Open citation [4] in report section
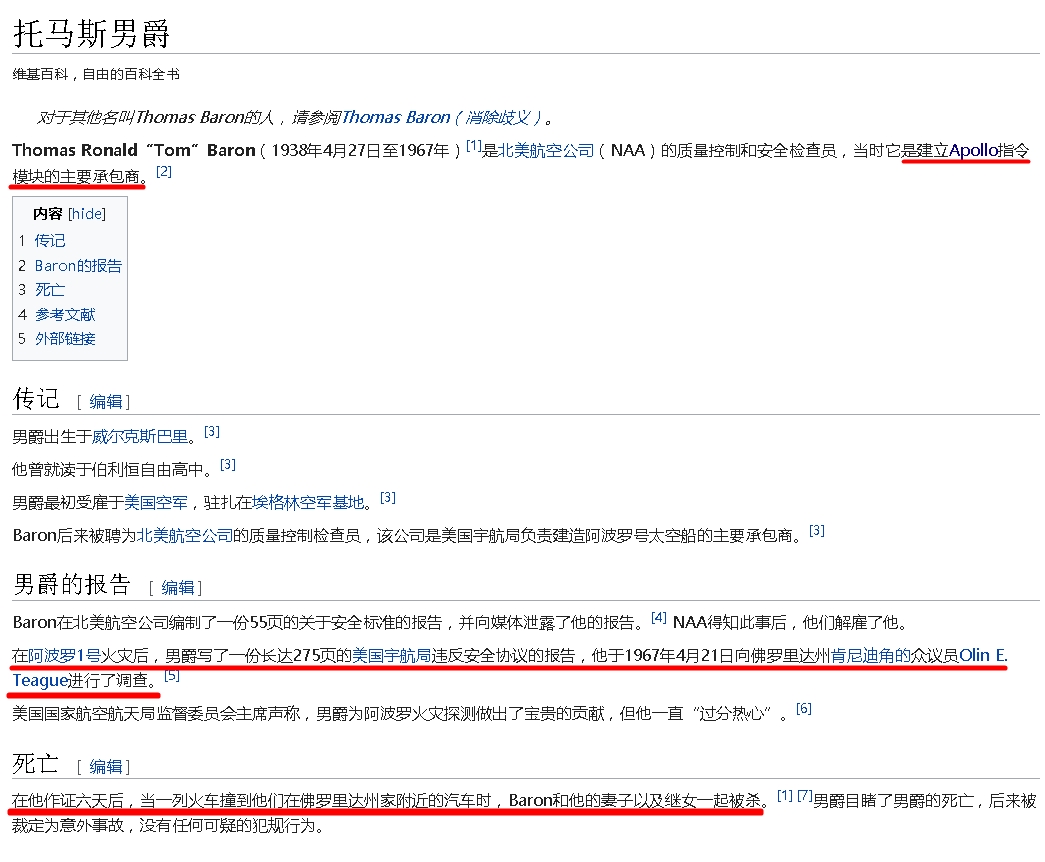1045x862 pixels. [658, 618]
